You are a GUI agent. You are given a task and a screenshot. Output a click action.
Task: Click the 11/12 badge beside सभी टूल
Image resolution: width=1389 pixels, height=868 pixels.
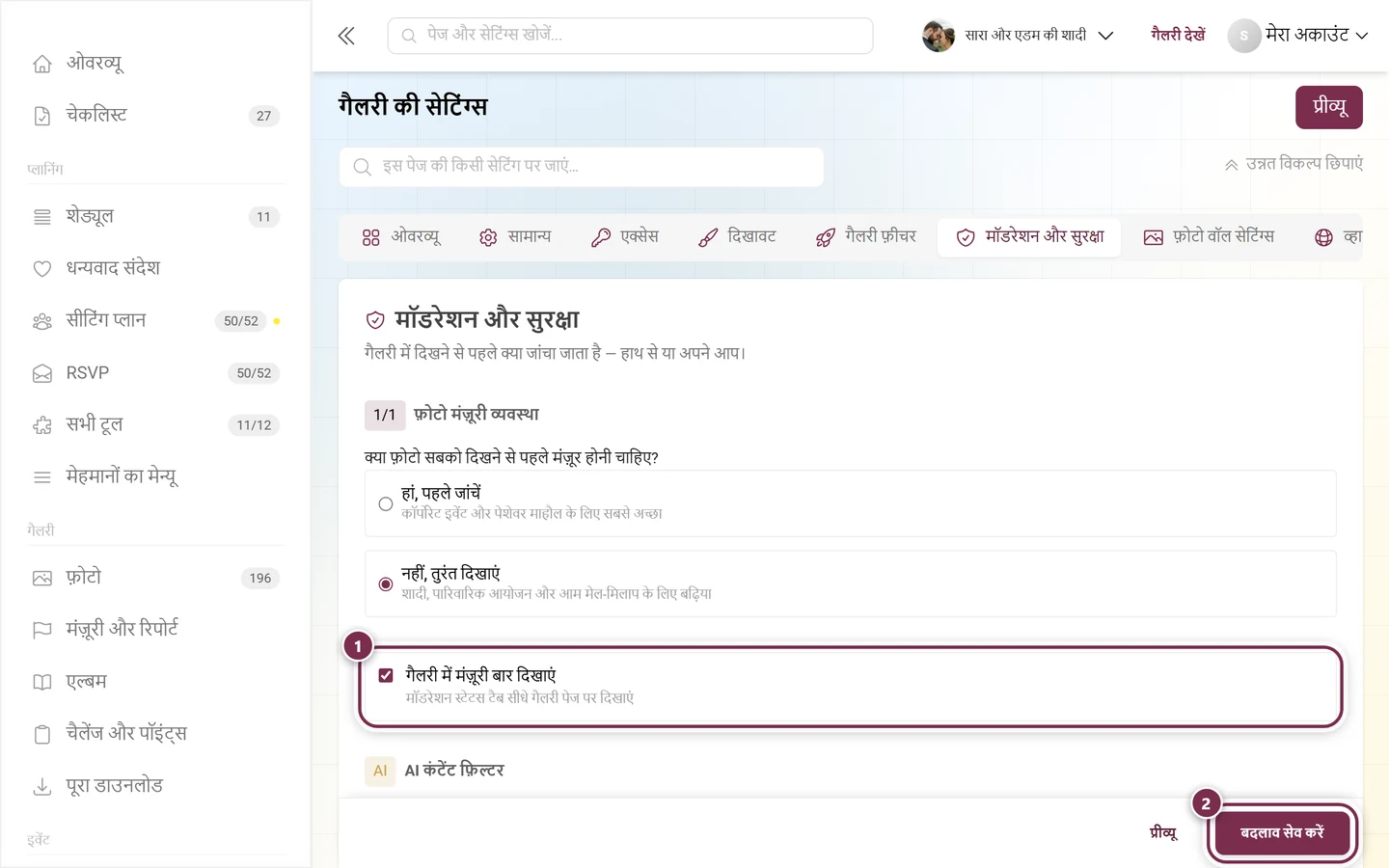[255, 425]
